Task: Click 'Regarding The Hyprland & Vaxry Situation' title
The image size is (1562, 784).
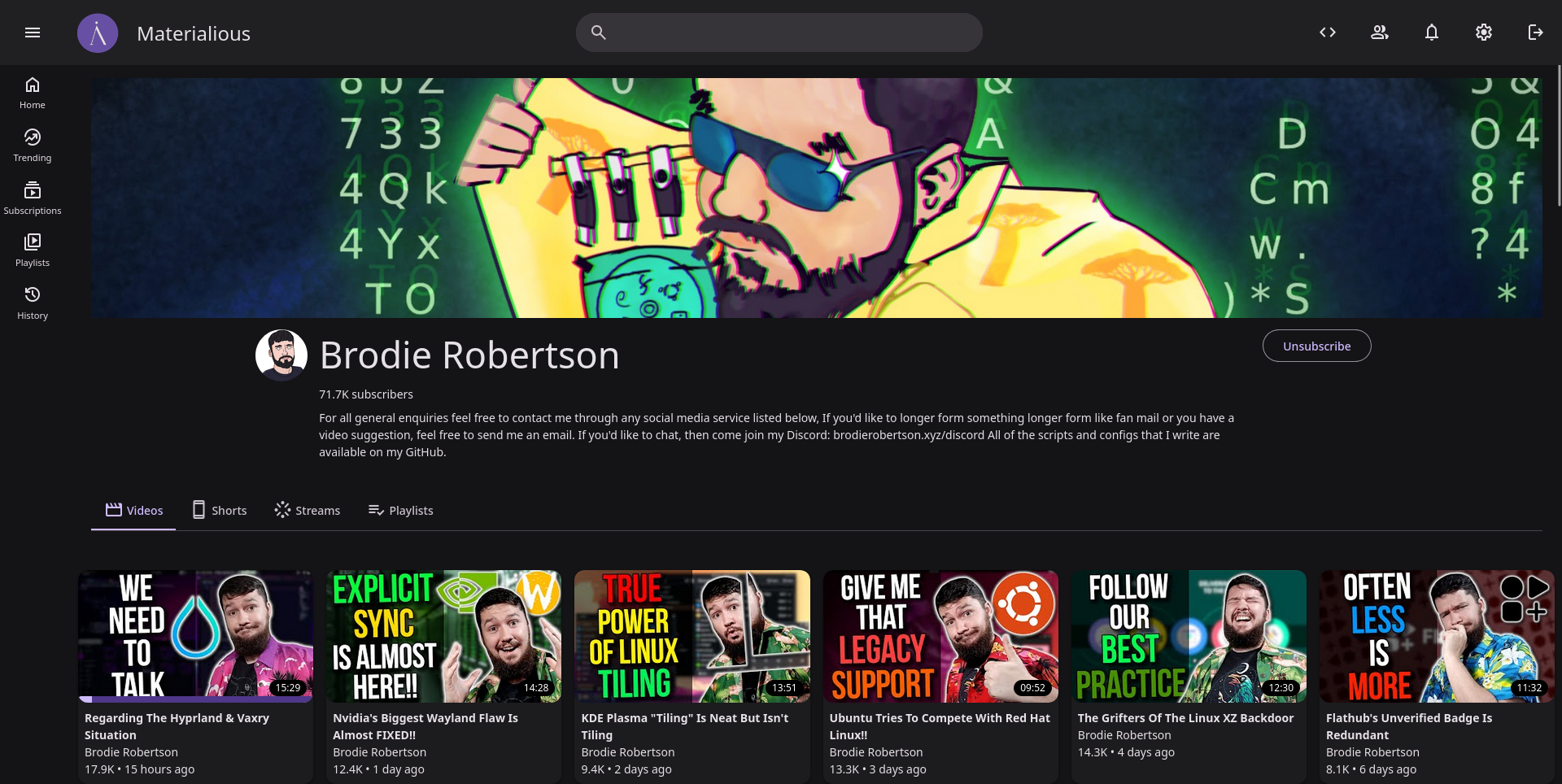Action: [177, 726]
